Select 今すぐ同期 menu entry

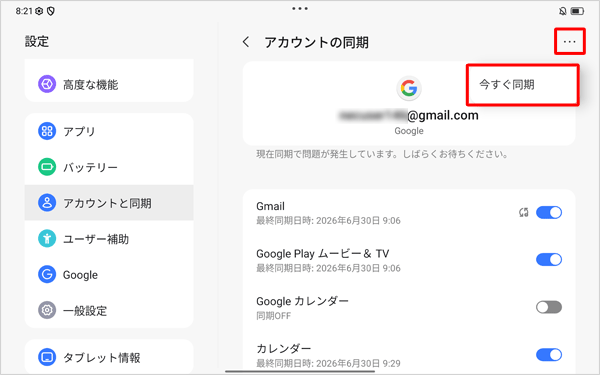[x=522, y=85]
